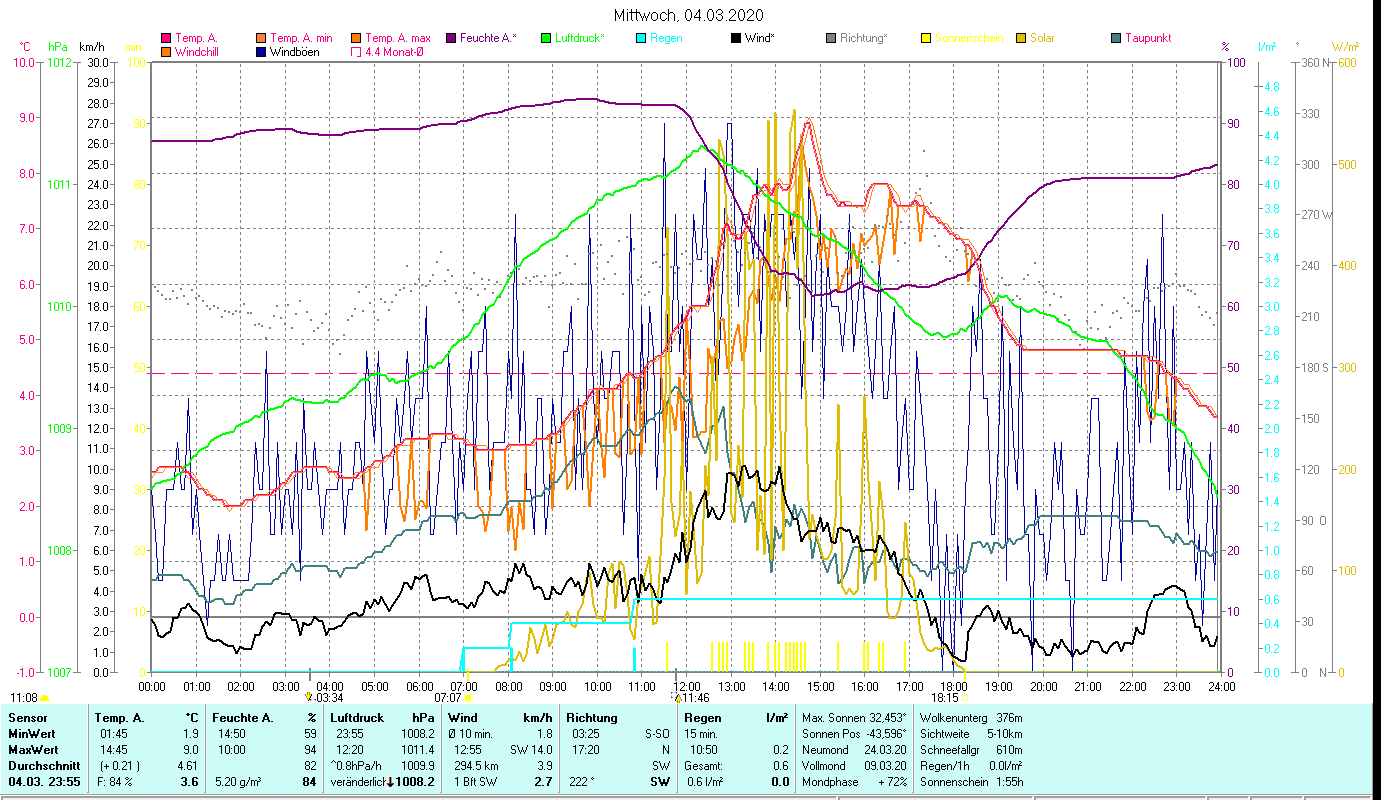Click the average temperature value 4.61
Image resolution: width=1381 pixels, height=800 pixels.
pos(186,766)
